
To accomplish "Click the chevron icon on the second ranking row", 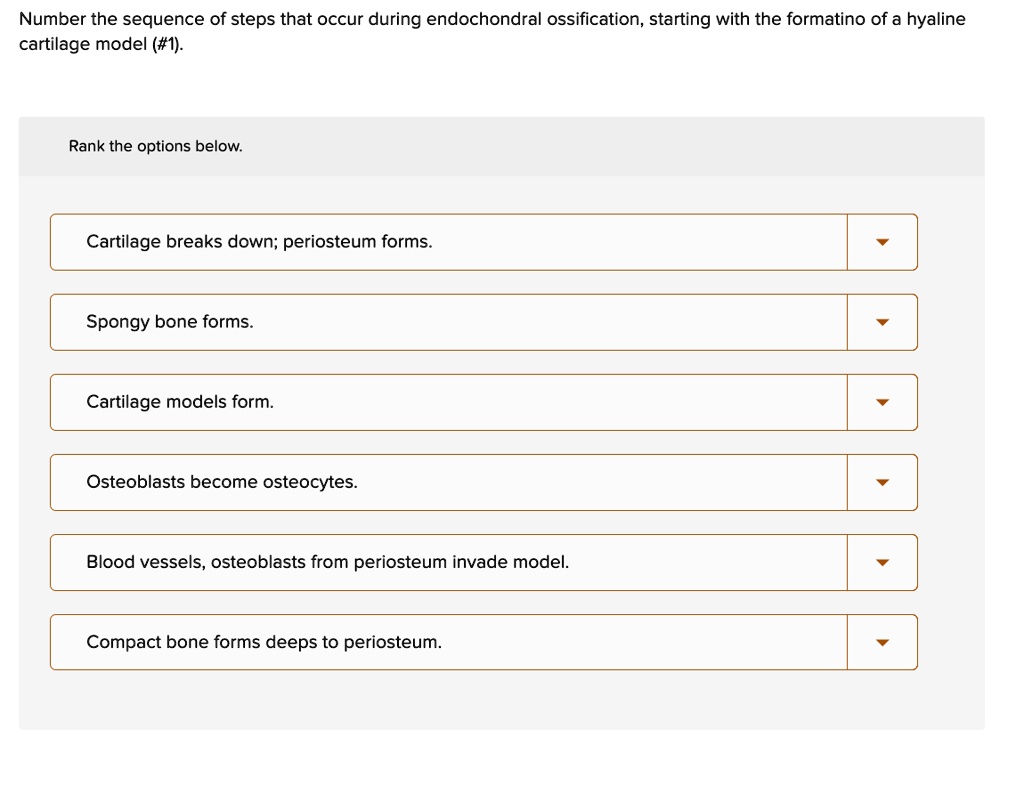I will [882, 322].
